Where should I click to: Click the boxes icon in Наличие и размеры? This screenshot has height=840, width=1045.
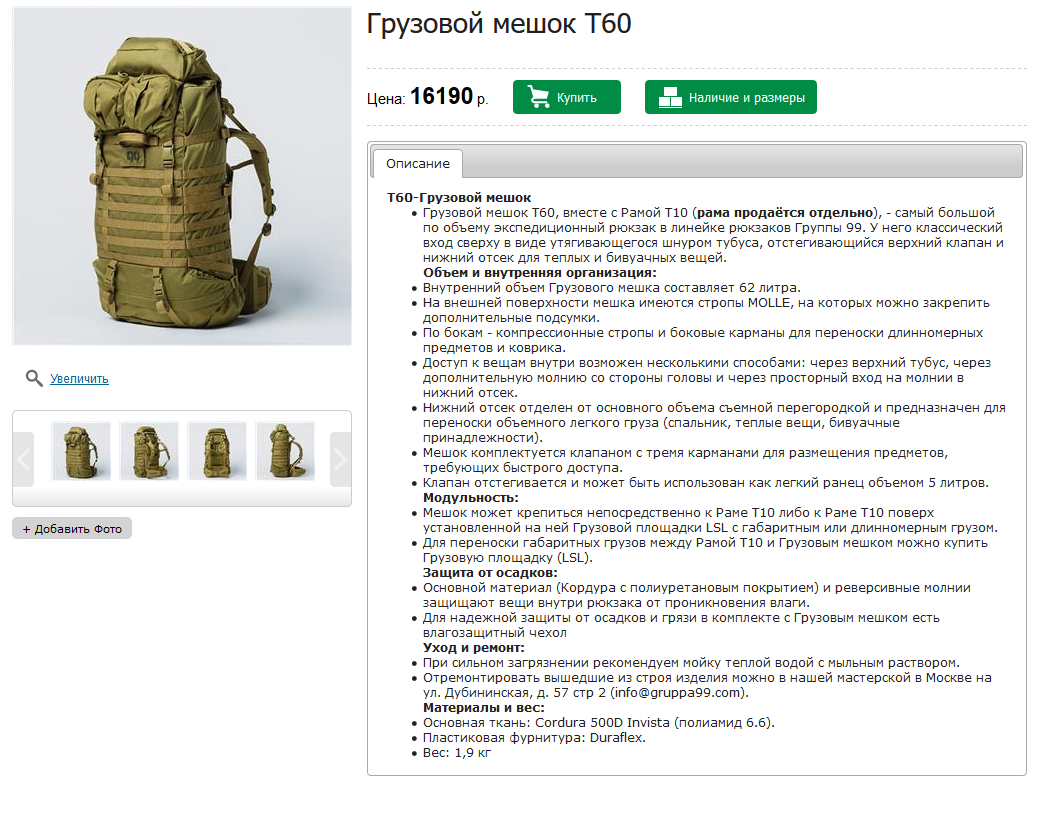pyautogui.click(x=670, y=97)
